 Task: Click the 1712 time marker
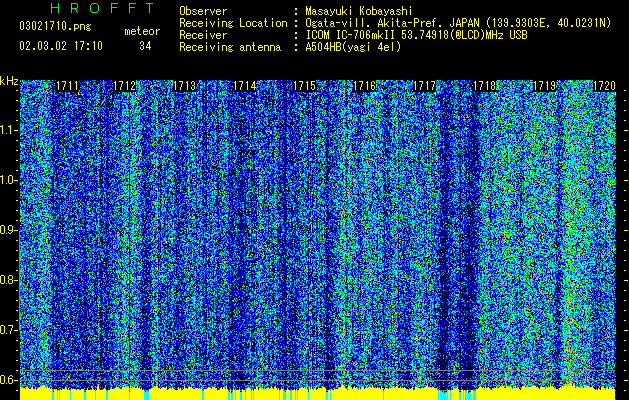(x=124, y=86)
